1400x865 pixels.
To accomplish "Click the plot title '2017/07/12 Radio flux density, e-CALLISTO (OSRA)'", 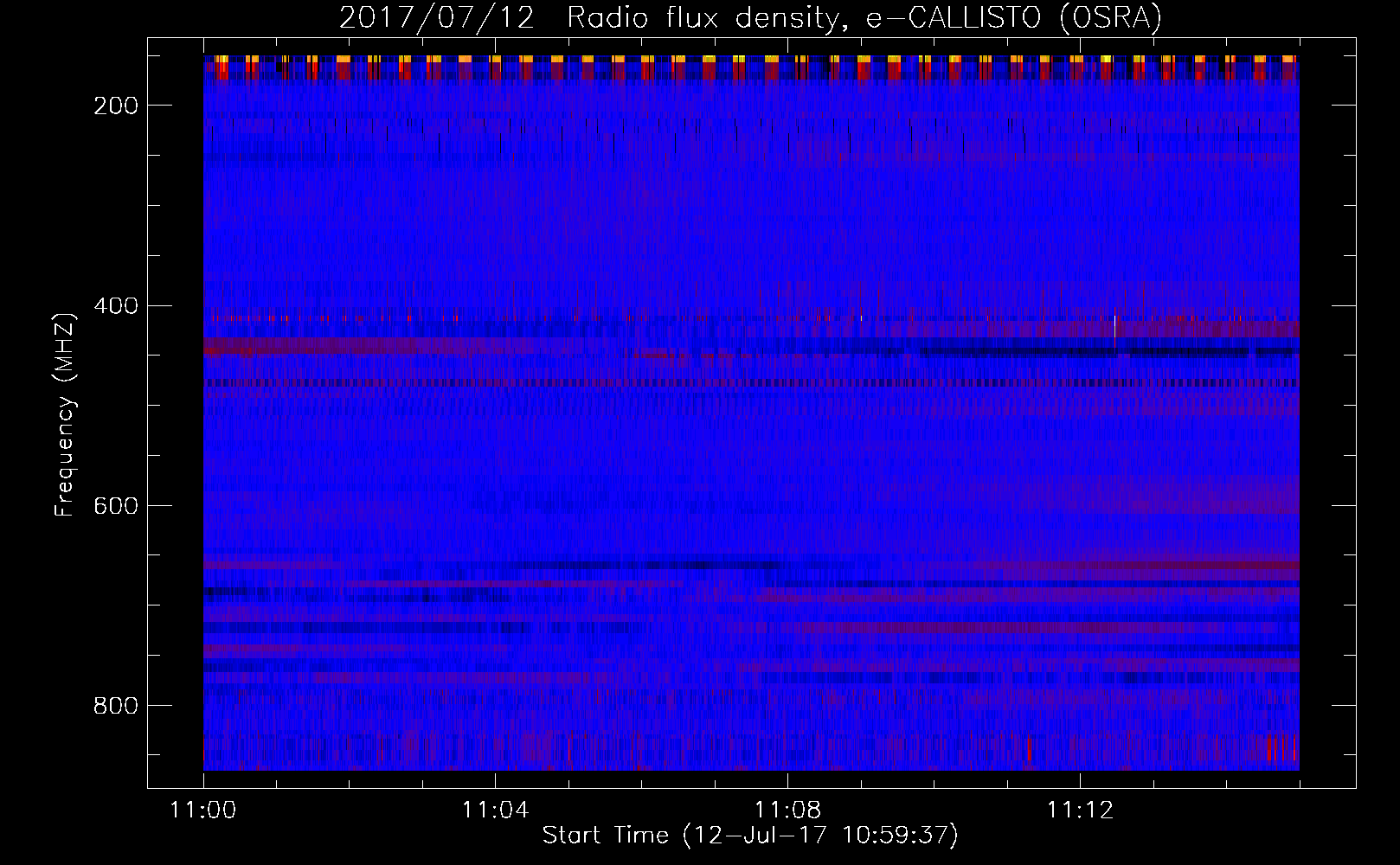I will point(750,17).
